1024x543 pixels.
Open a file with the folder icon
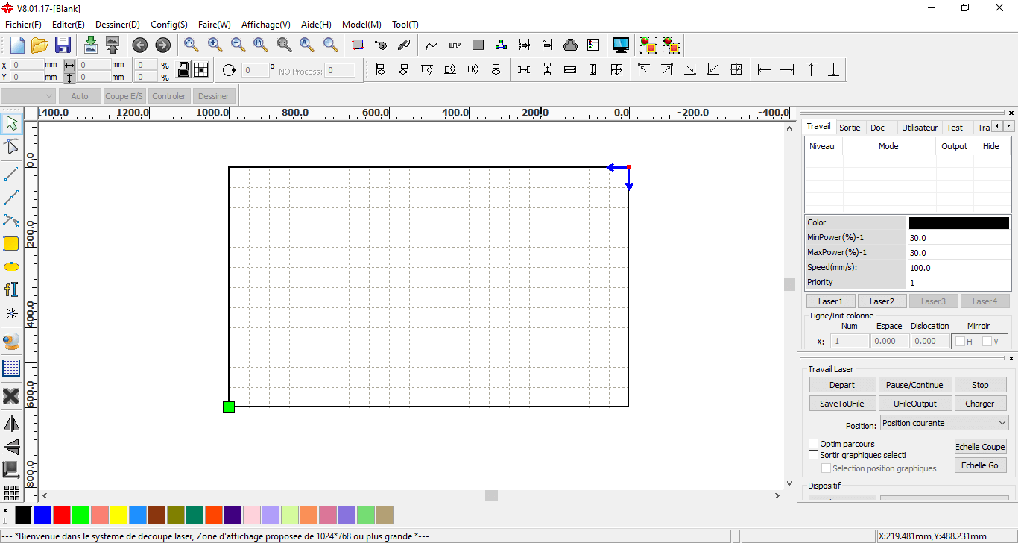tap(40, 45)
